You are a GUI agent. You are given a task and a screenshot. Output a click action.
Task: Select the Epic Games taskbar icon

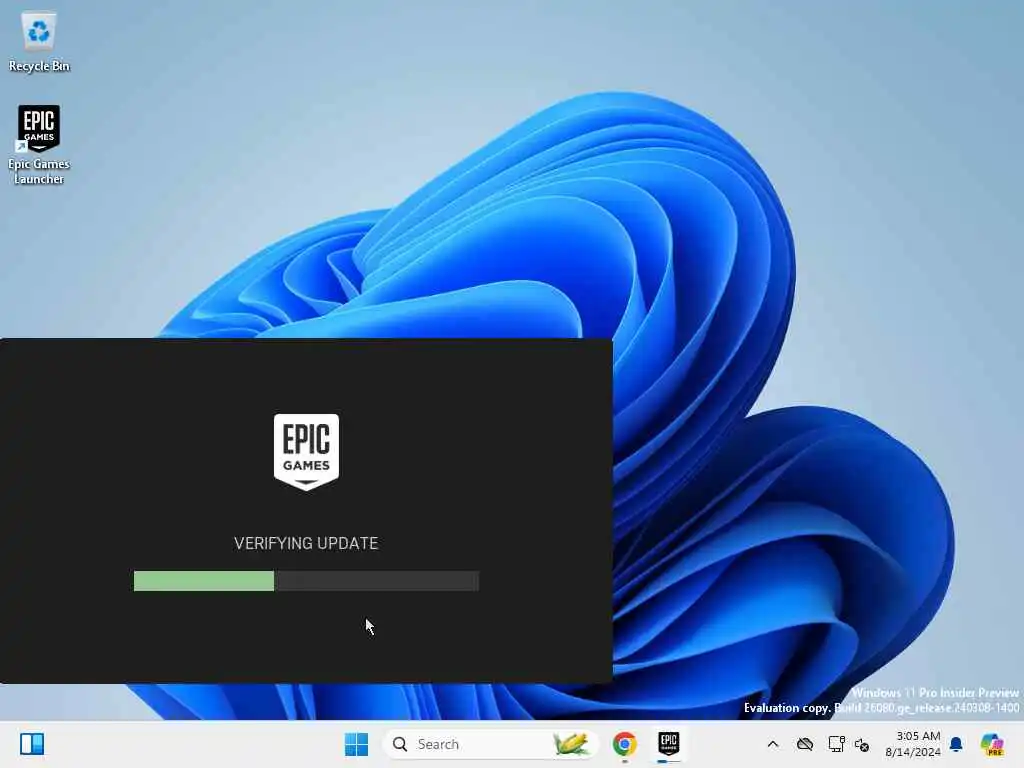click(x=669, y=744)
